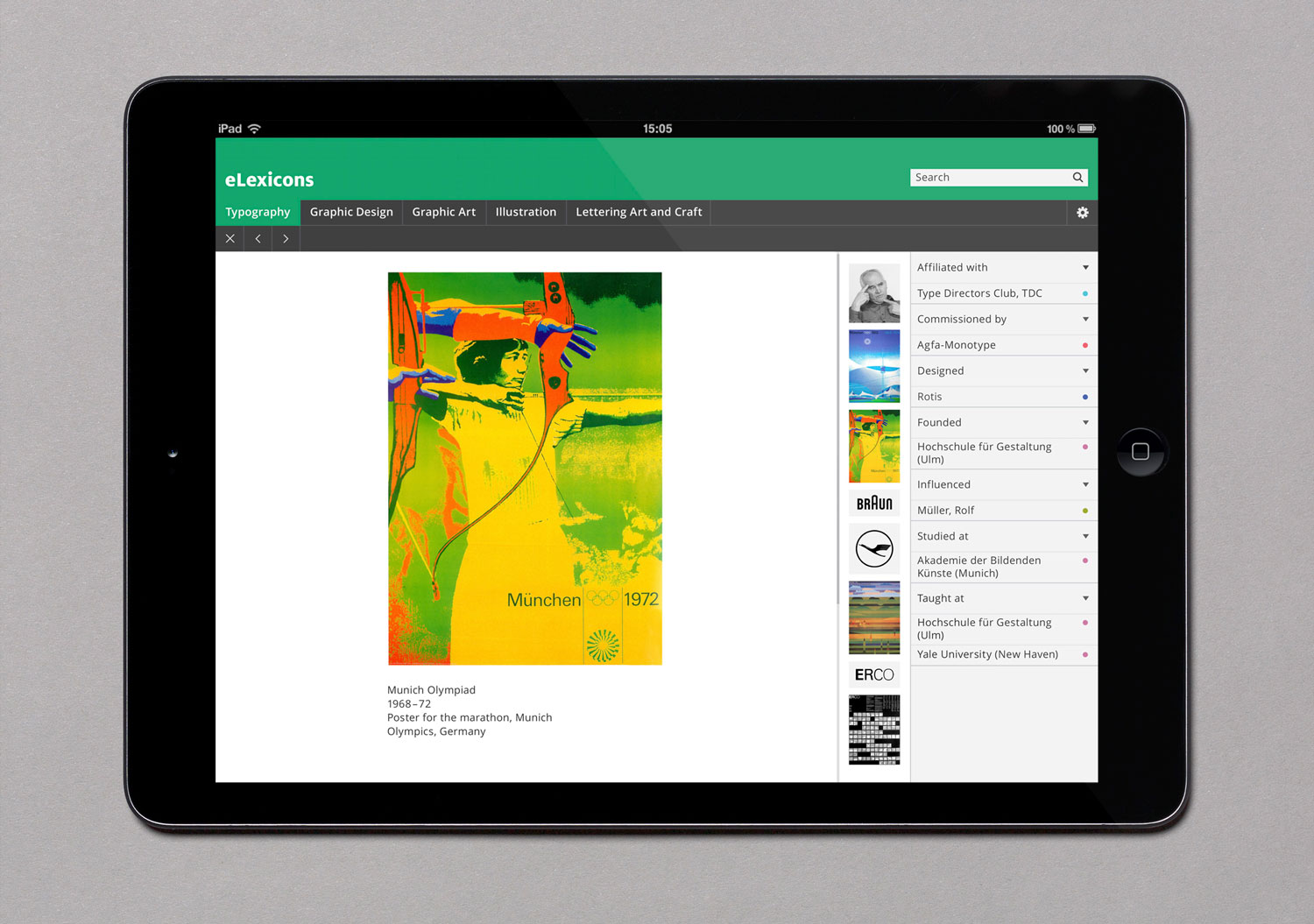Viewport: 1314px width, 924px height.
Task: Open the Yale University (New Haven) entry
Action: tap(1004, 655)
